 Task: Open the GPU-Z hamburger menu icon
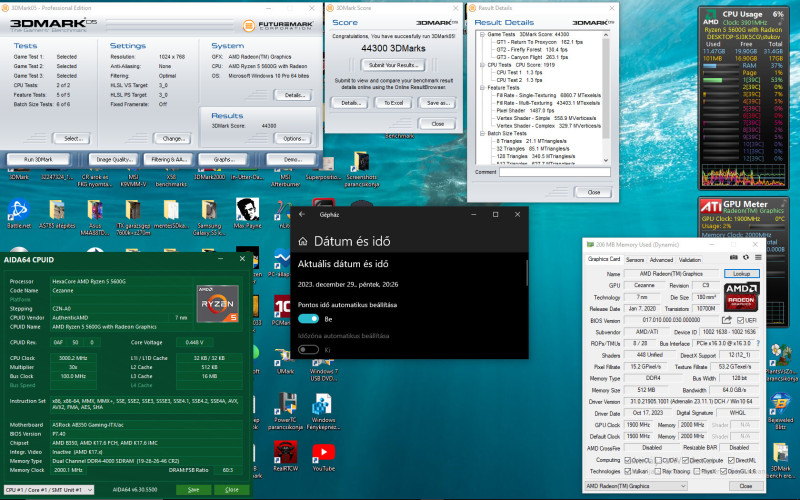click(x=758, y=258)
